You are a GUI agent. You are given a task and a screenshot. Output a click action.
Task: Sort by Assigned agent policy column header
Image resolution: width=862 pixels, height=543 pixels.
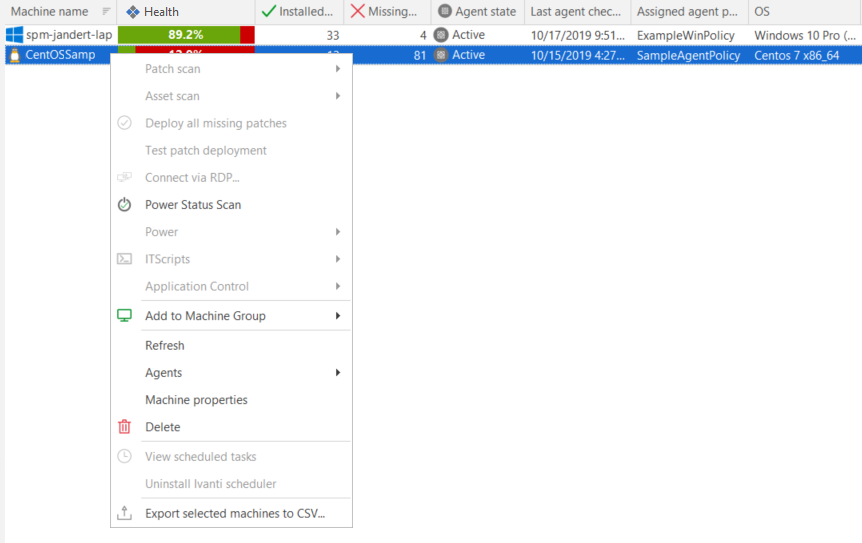689,12
